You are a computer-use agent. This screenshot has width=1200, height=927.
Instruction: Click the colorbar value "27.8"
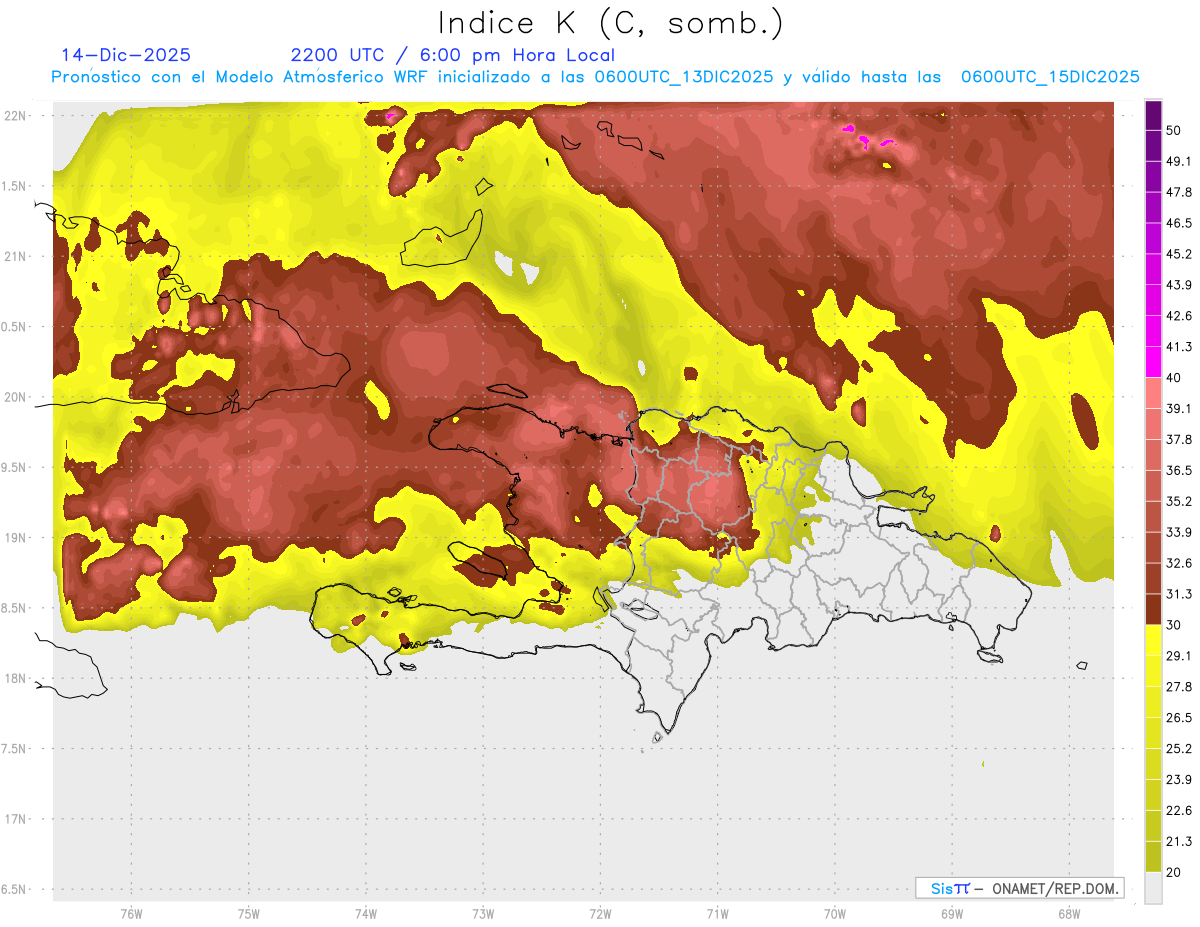click(1179, 687)
